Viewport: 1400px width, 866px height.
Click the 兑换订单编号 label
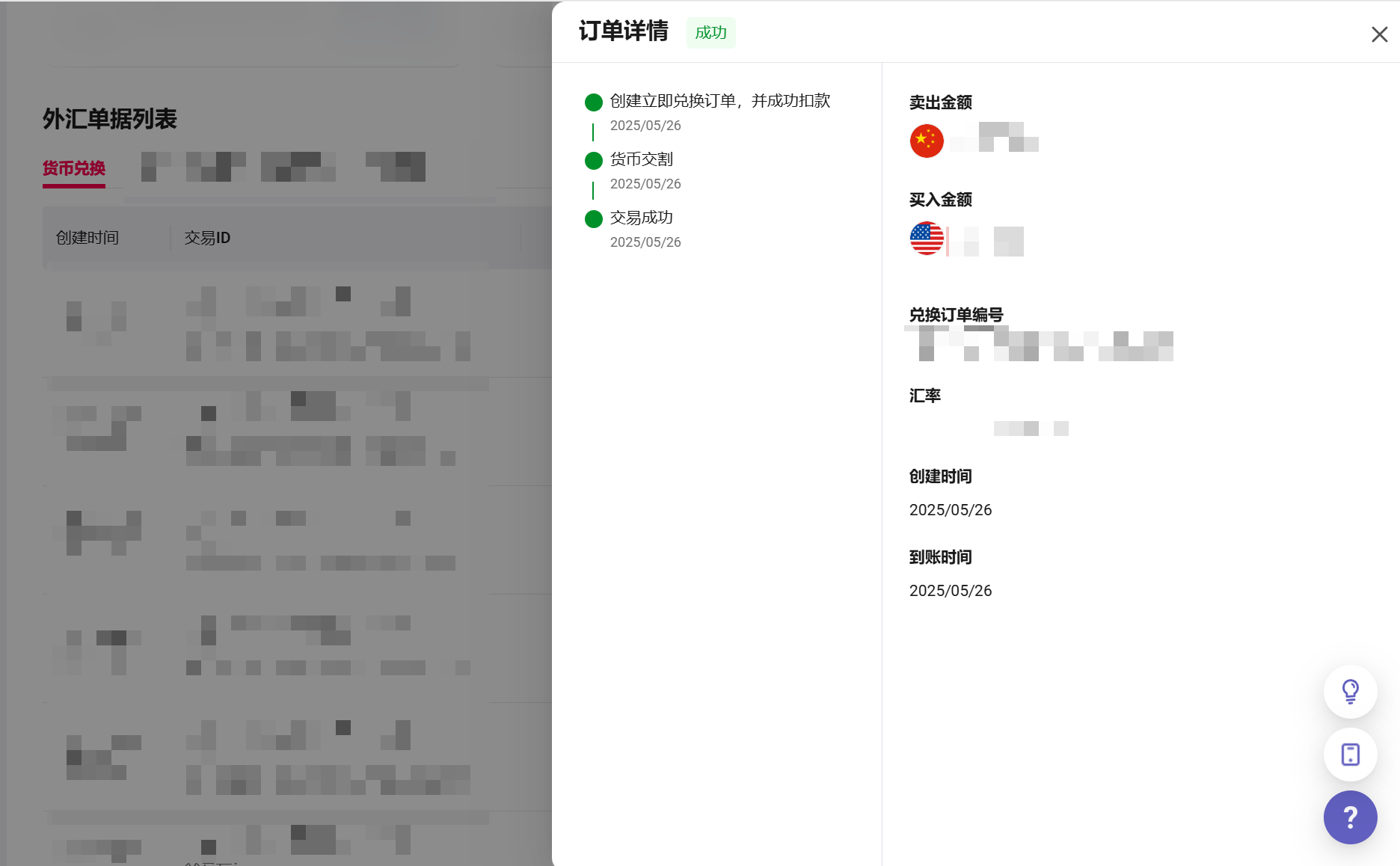pos(957,315)
